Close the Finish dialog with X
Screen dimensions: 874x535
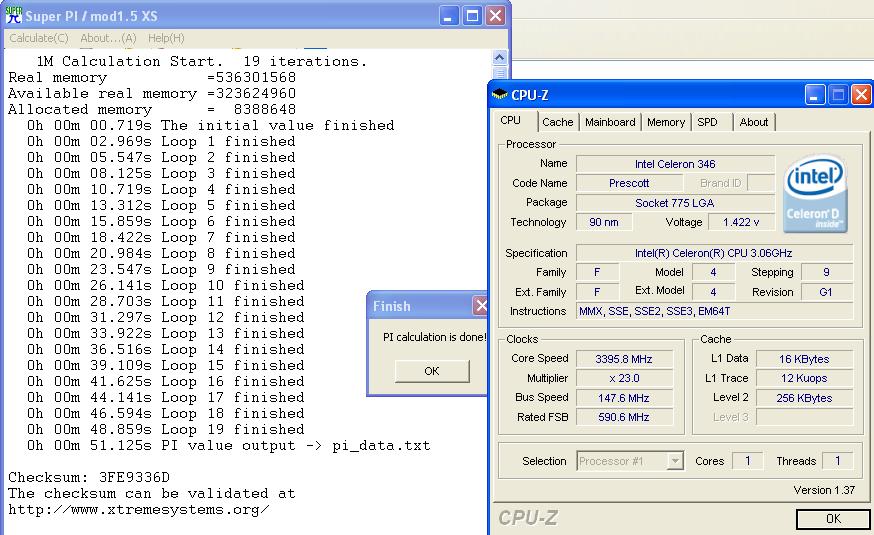(480, 305)
